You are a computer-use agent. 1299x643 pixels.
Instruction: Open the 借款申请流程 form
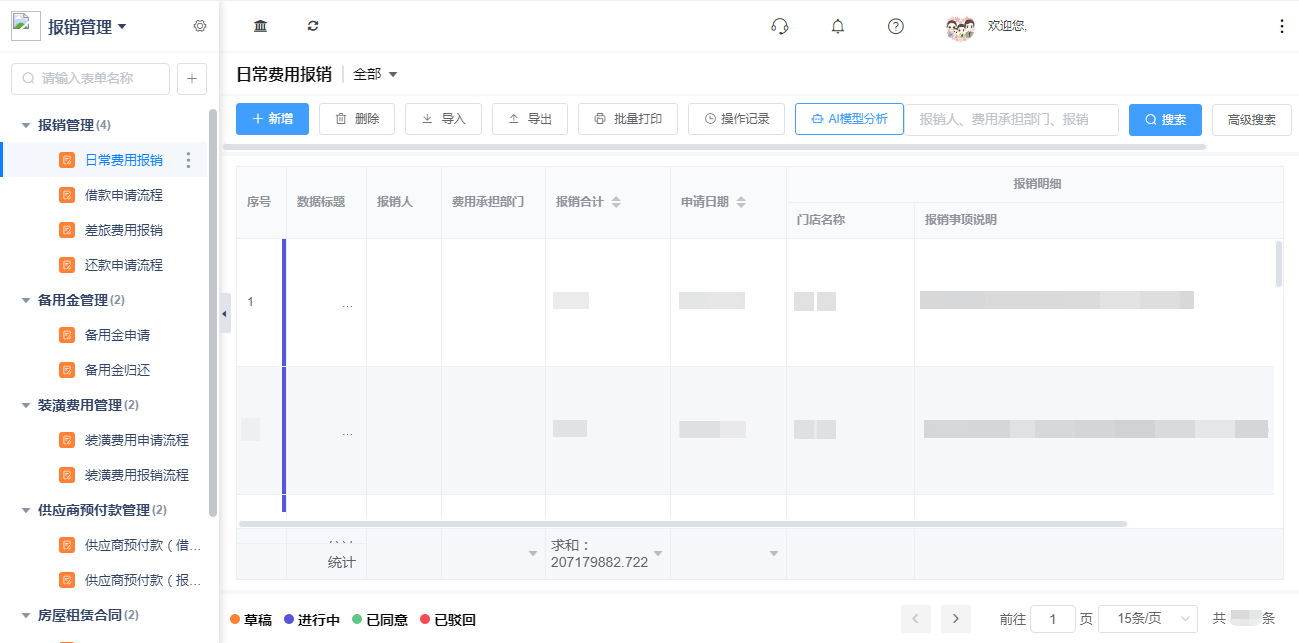(x=124, y=195)
